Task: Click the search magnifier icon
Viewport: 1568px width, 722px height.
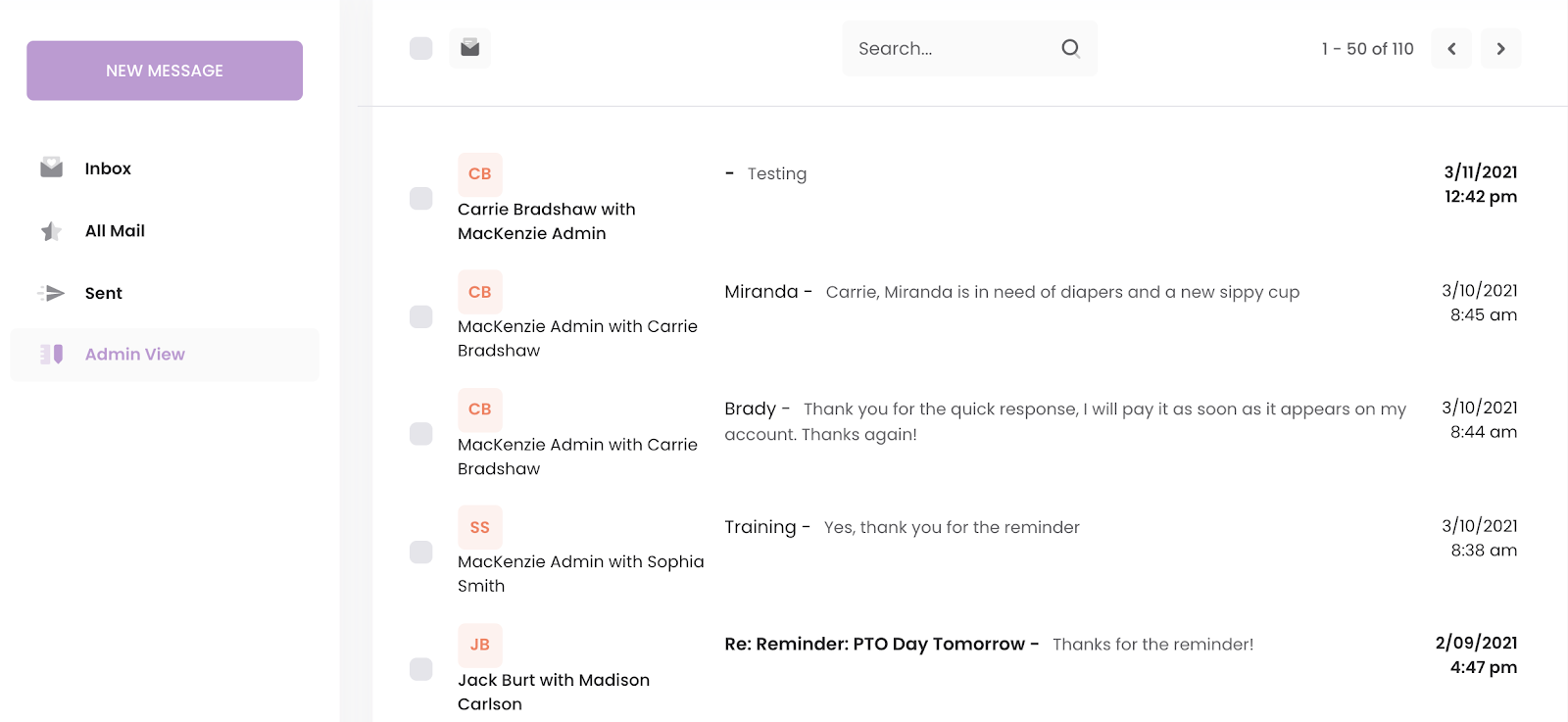Action: [1070, 48]
